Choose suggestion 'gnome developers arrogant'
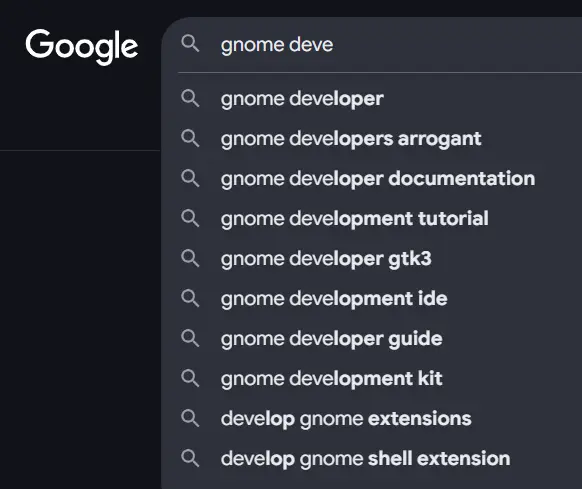 point(372,139)
